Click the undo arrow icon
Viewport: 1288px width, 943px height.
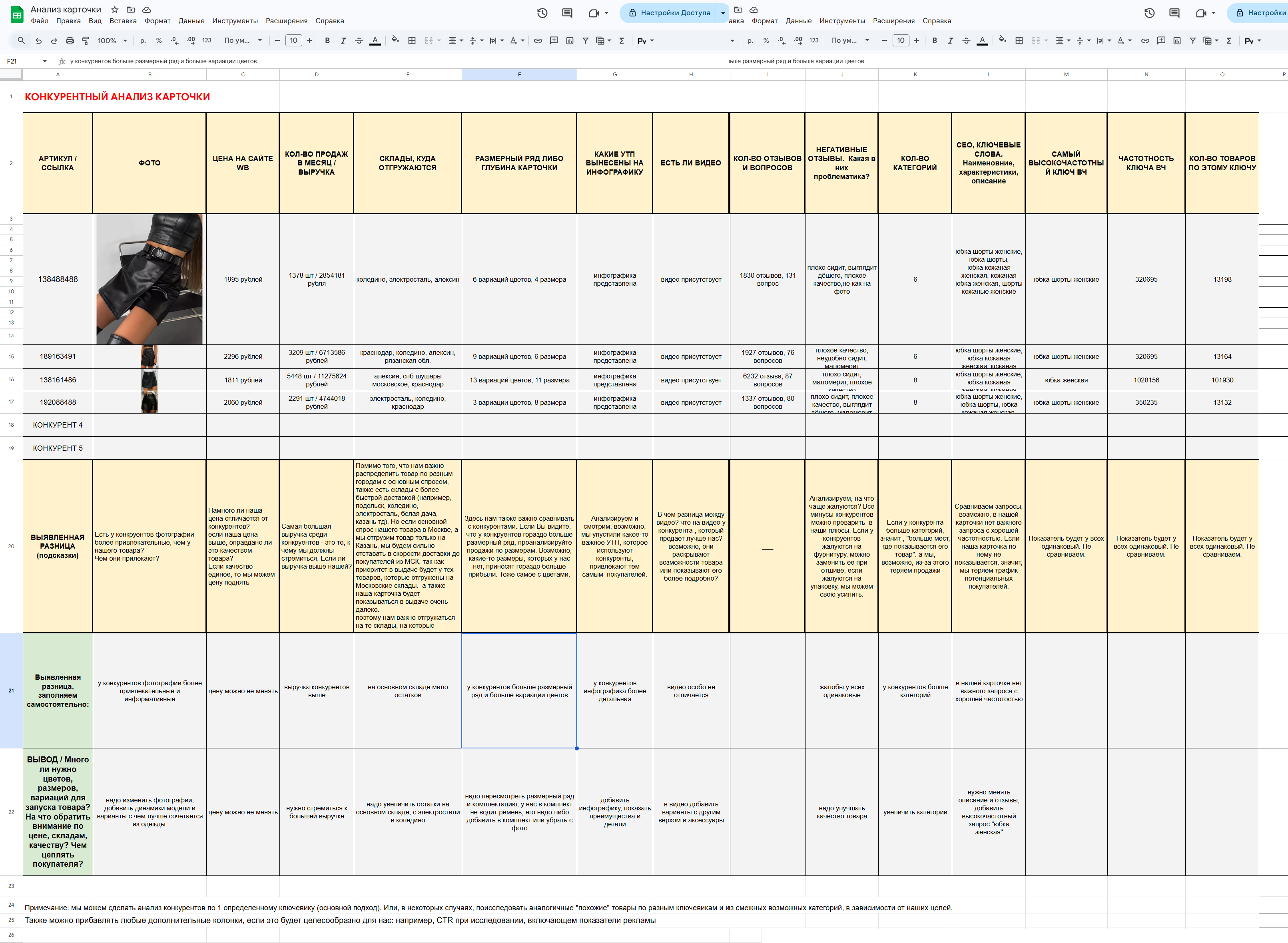[x=38, y=40]
